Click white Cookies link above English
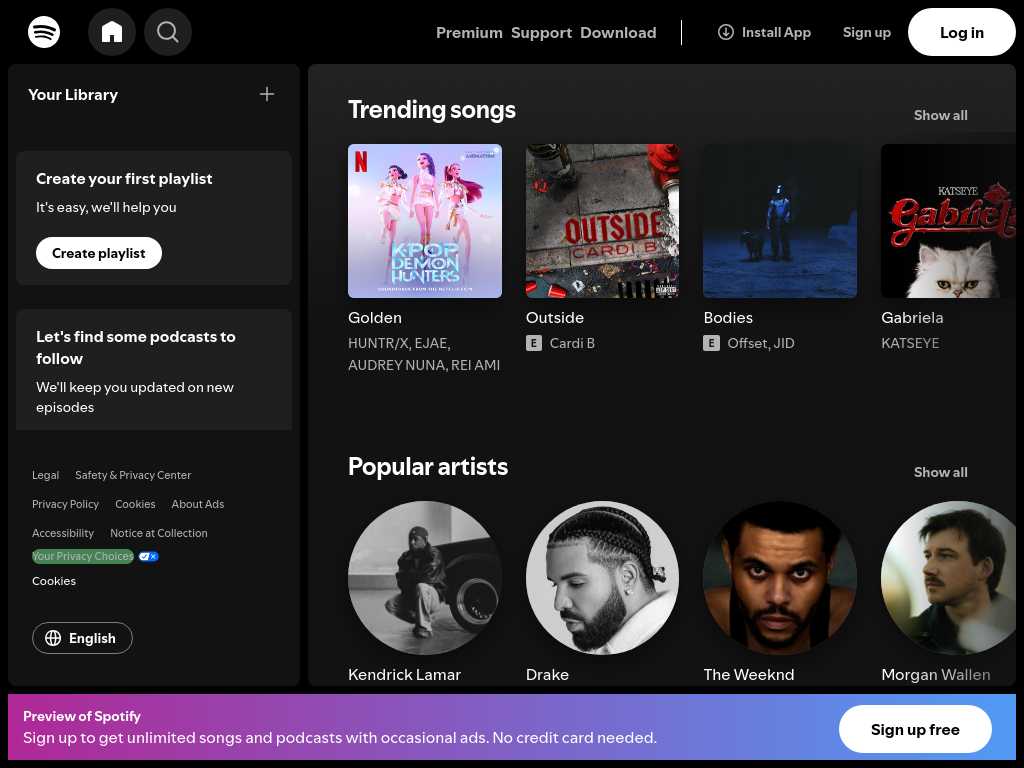This screenshot has width=1024, height=768. click(54, 581)
